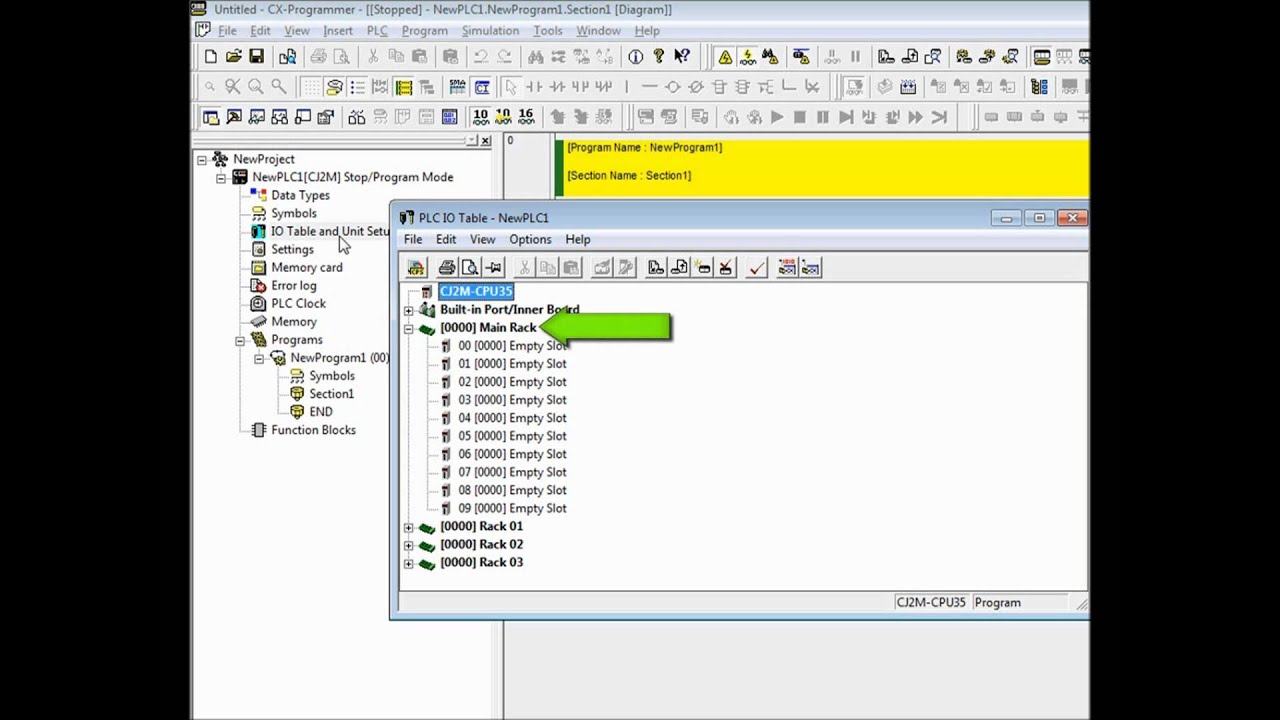Toggle the grid display icon

312,87
